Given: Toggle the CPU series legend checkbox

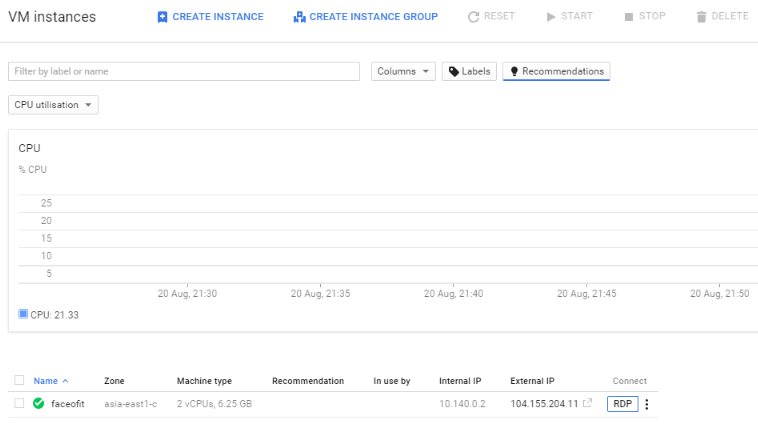Looking at the screenshot, I should (24, 314).
